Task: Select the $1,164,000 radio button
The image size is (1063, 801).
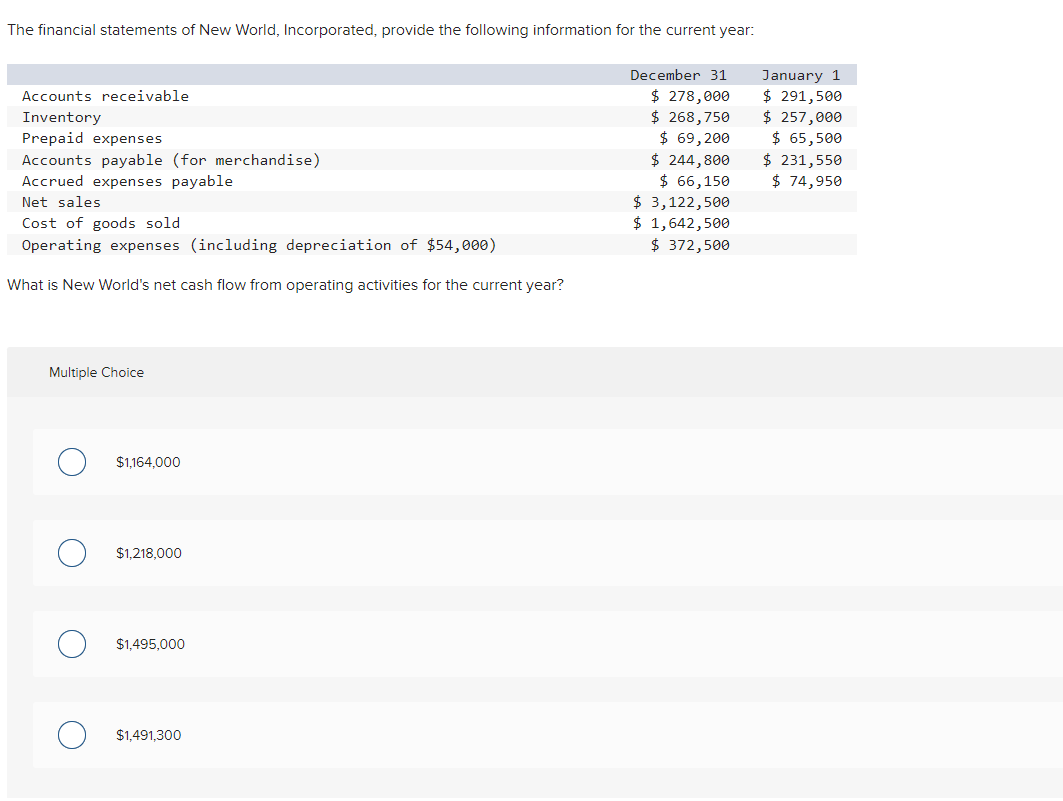Action: coord(71,462)
